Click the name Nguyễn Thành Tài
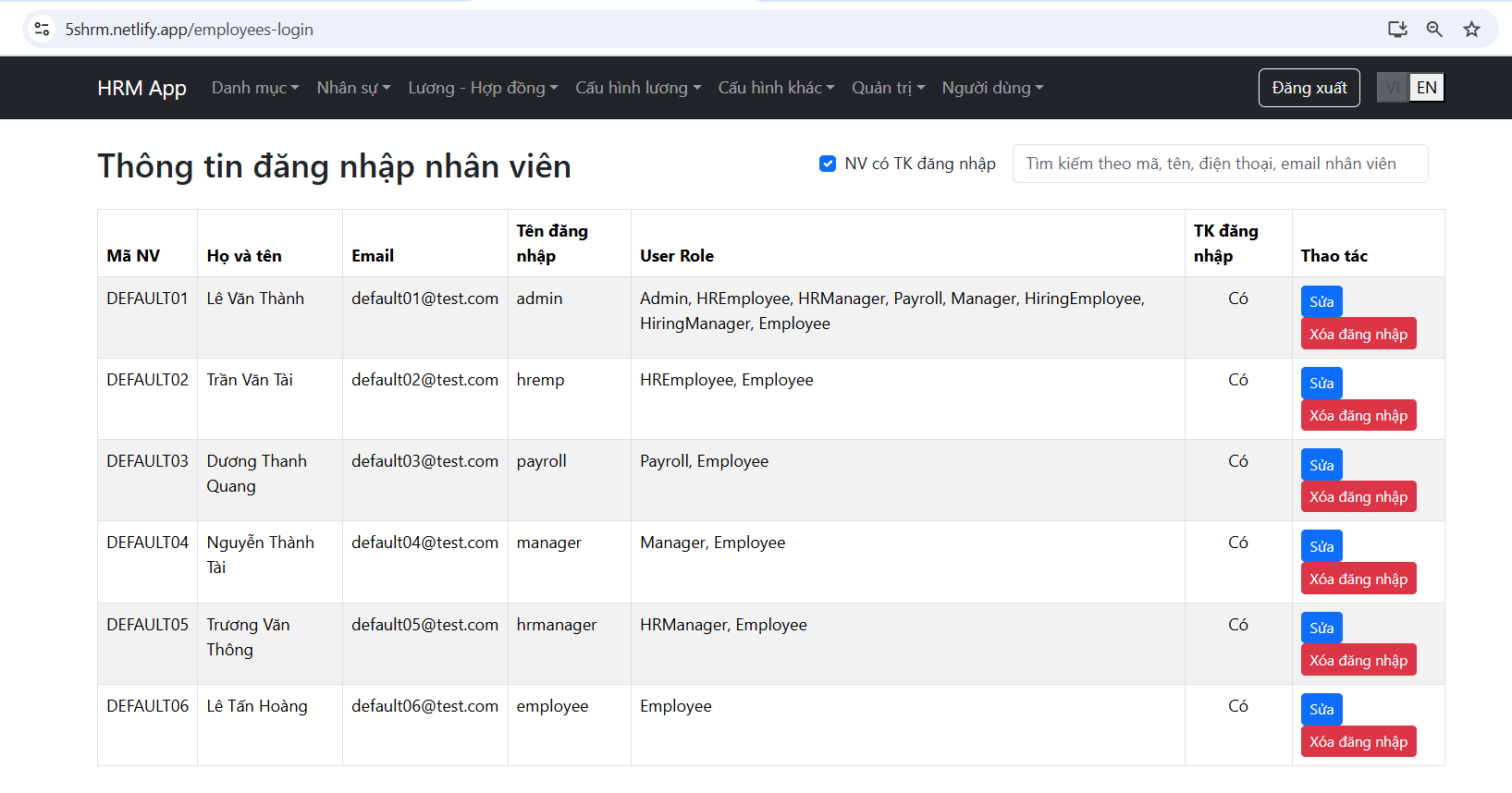This screenshot has height=793, width=1512. click(x=260, y=555)
